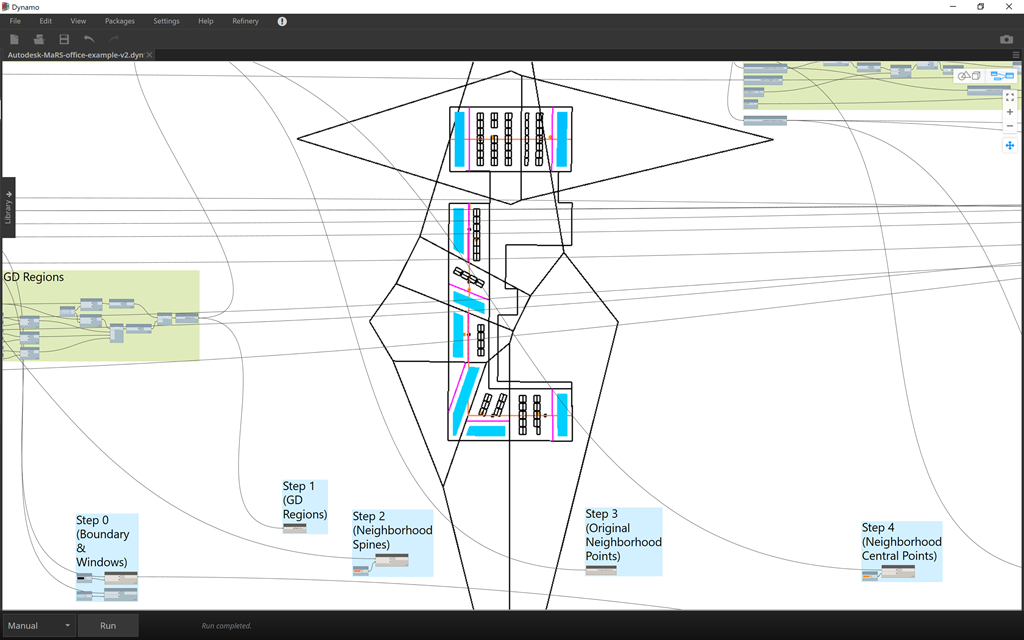Image resolution: width=1024 pixels, height=640 pixels.
Task: Expand the Library side panel
Action: 8,207
